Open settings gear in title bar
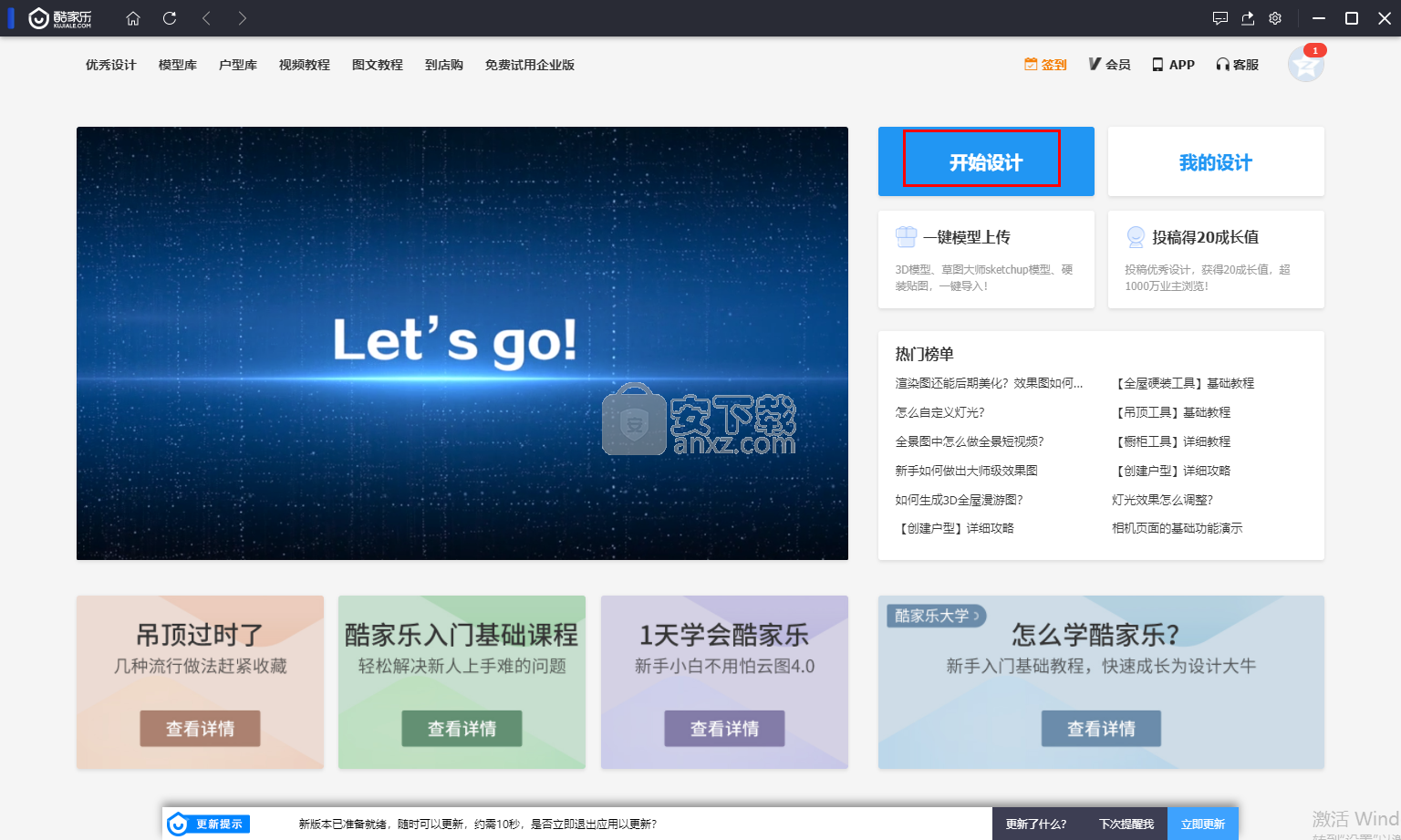 pyautogui.click(x=1275, y=18)
